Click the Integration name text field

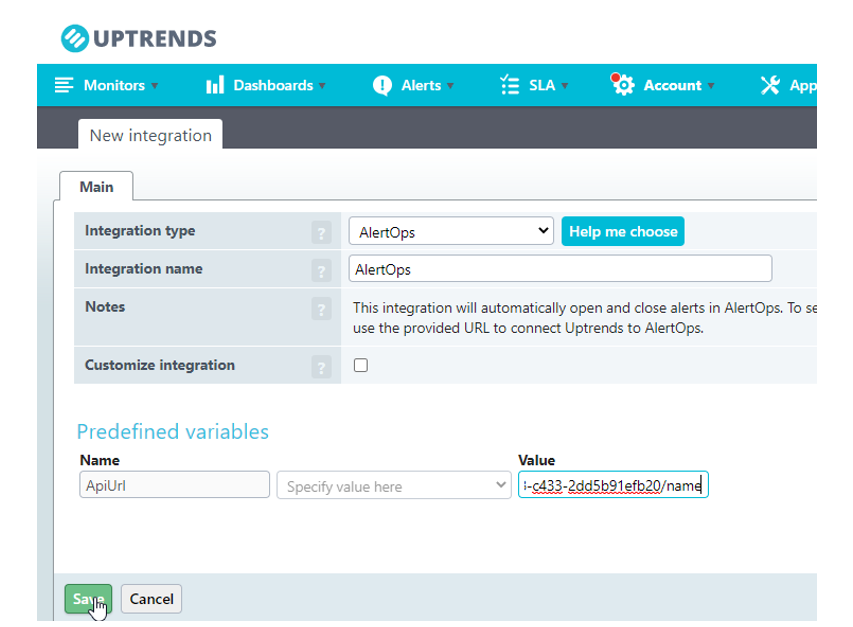click(x=561, y=269)
